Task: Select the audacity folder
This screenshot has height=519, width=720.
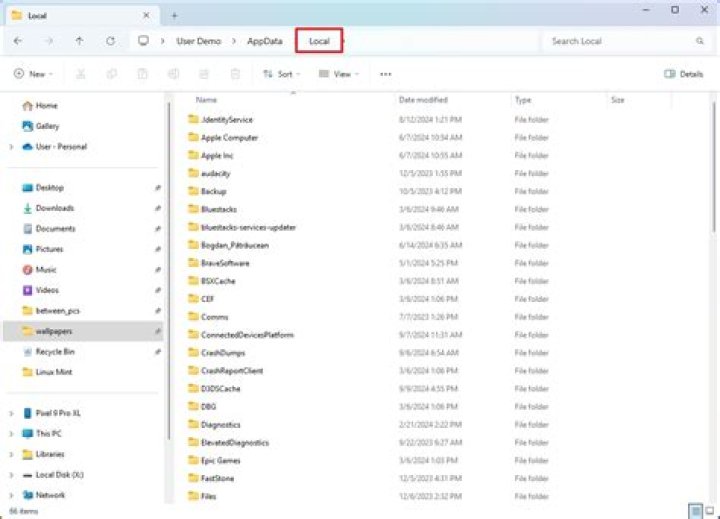Action: coord(209,174)
